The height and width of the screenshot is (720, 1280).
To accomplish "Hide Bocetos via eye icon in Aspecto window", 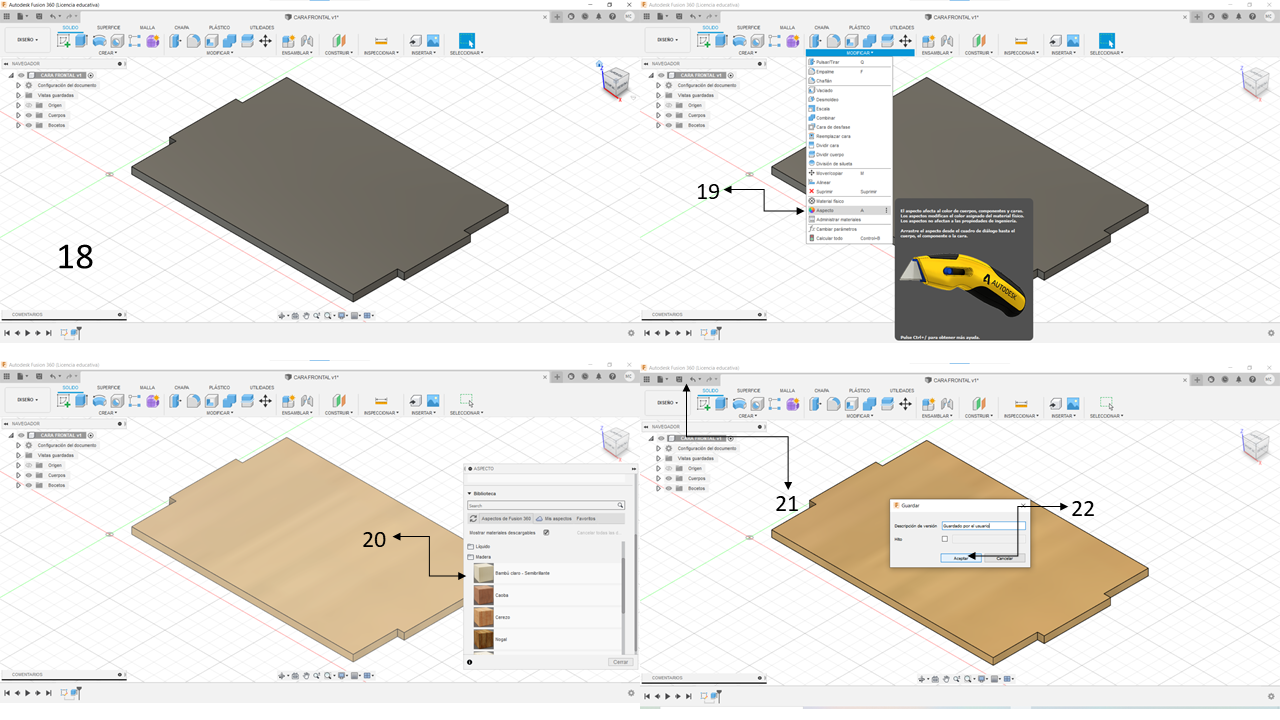I will point(28,485).
